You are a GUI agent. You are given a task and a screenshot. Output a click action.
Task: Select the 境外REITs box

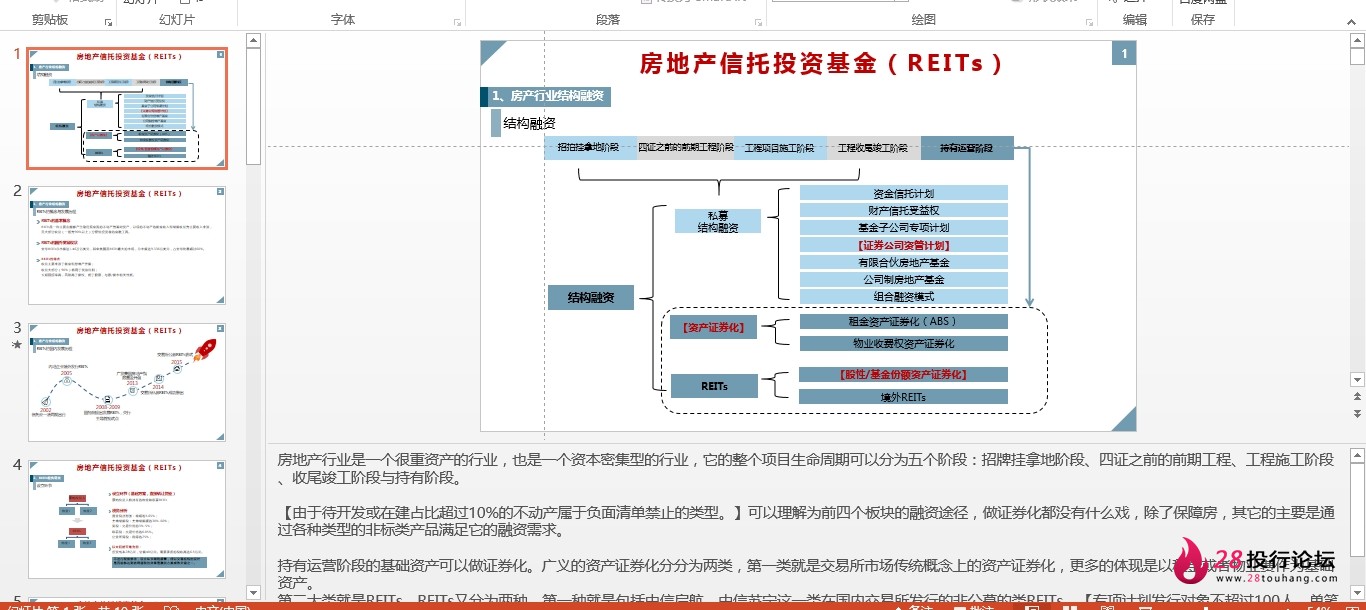click(x=904, y=396)
